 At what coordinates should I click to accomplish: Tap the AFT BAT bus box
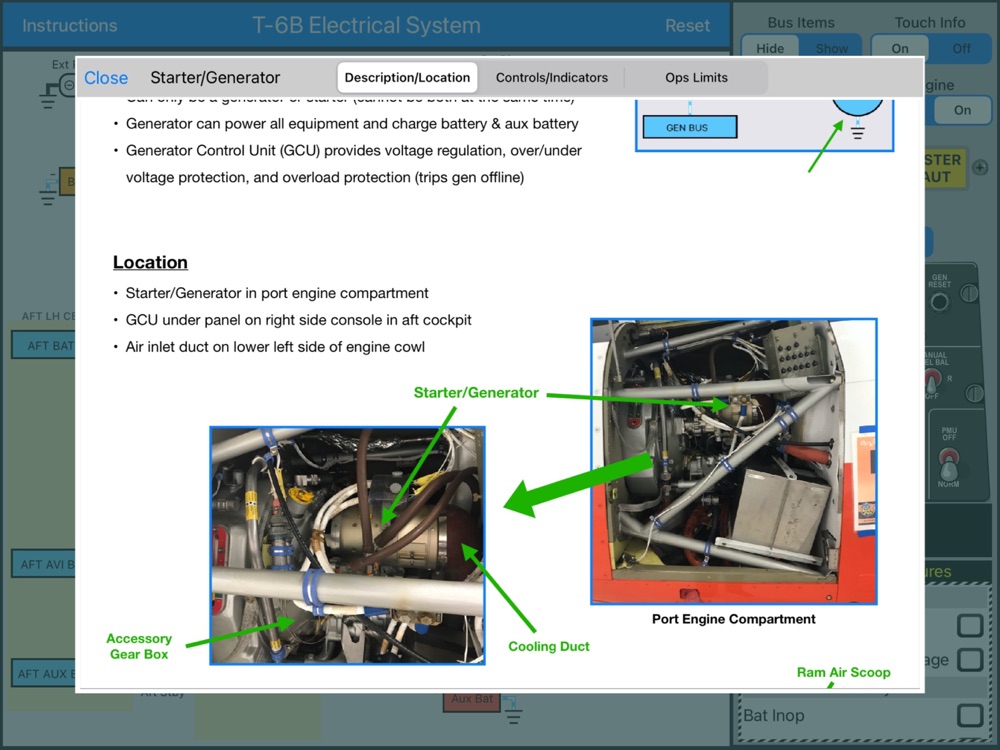(43, 345)
